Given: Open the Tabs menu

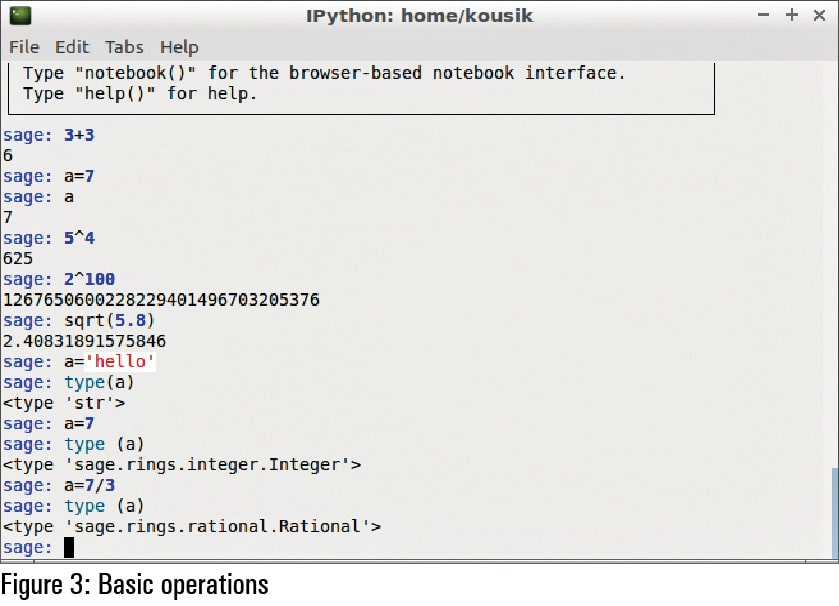Looking at the screenshot, I should (124, 47).
